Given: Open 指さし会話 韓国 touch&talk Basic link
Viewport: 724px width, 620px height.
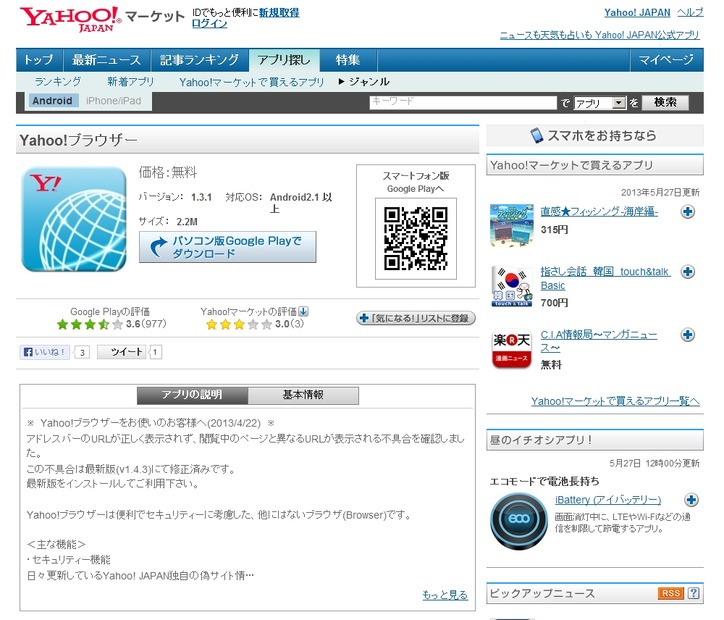Looking at the screenshot, I should pos(605,278).
